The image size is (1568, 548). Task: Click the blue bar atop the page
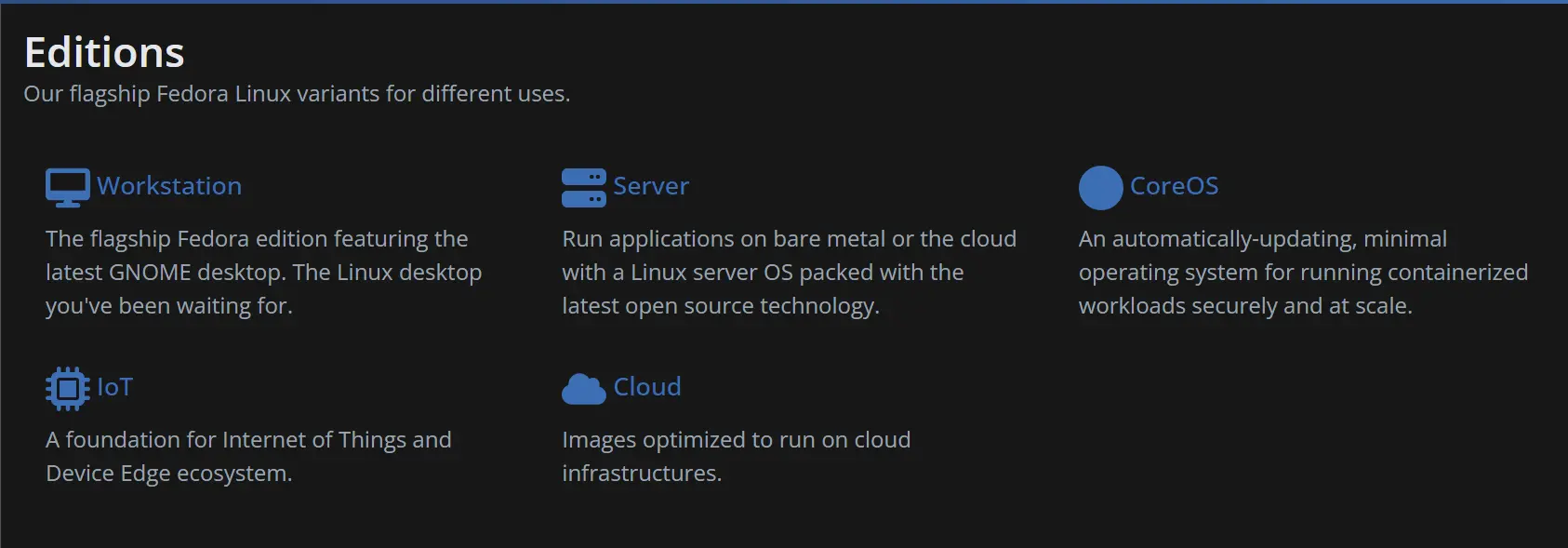tap(784, 2)
